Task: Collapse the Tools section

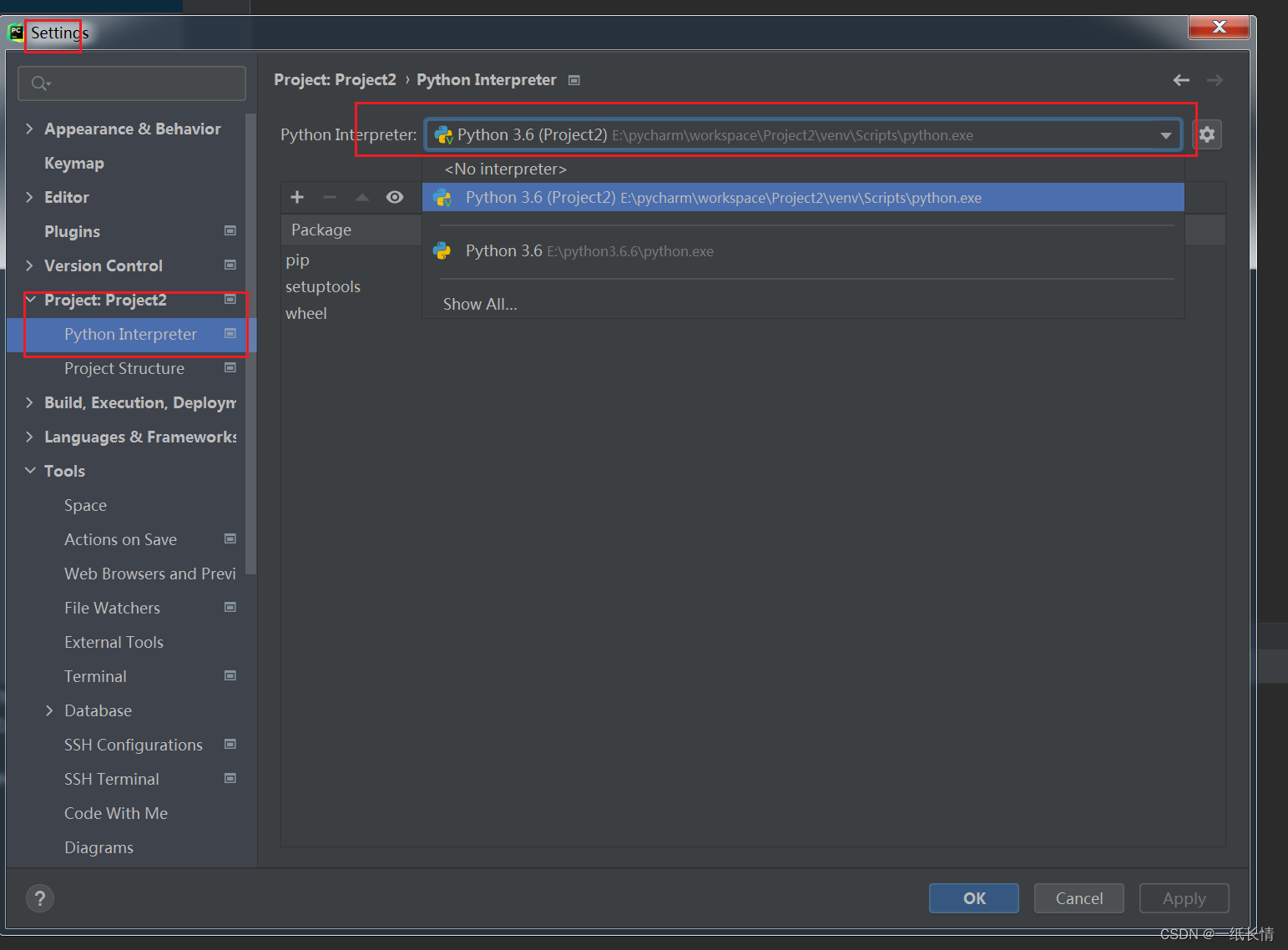Action: point(30,471)
